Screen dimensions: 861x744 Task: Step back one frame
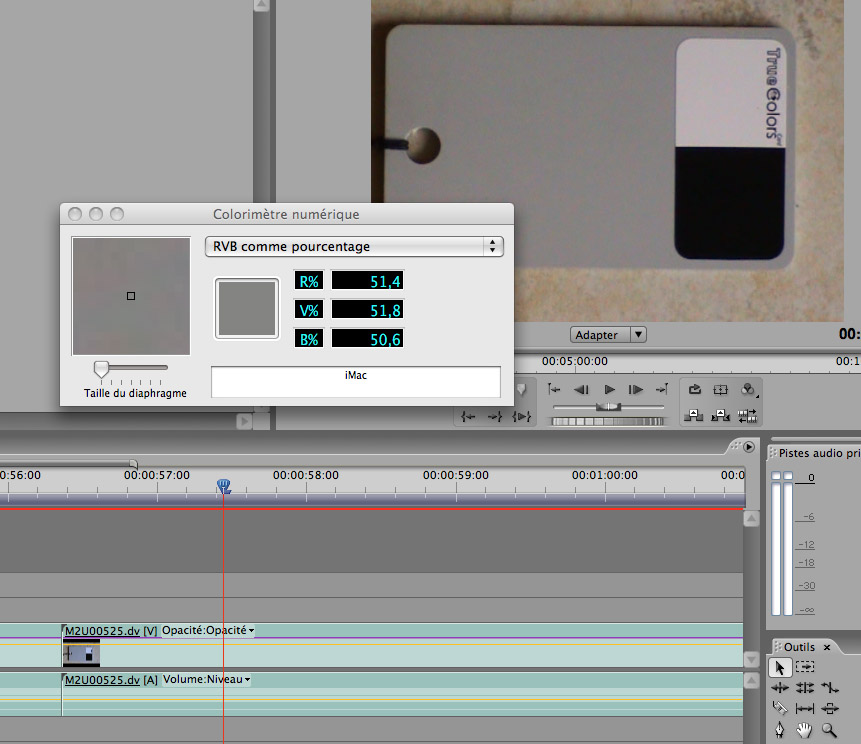(x=582, y=389)
